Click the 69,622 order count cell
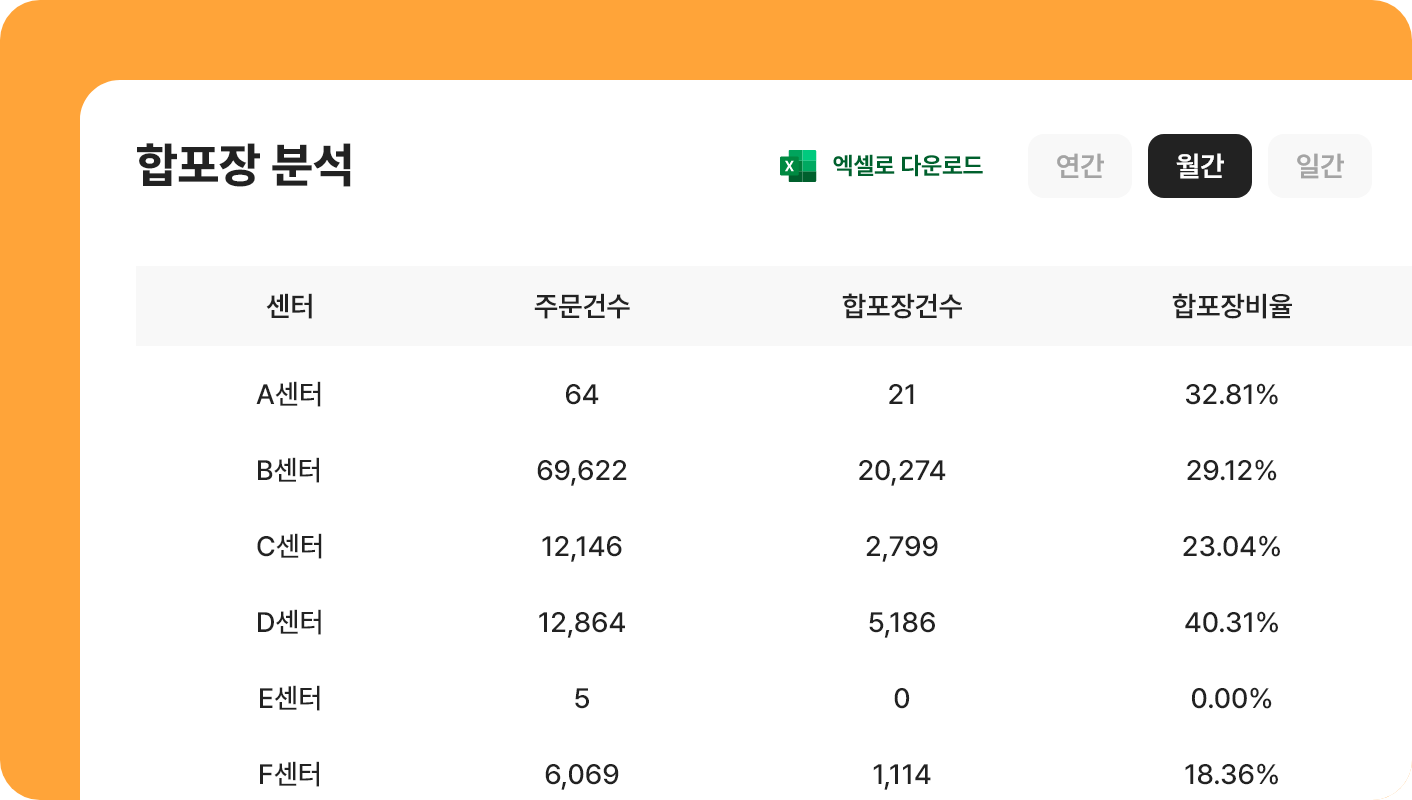The image size is (1412, 800). [x=582, y=471]
